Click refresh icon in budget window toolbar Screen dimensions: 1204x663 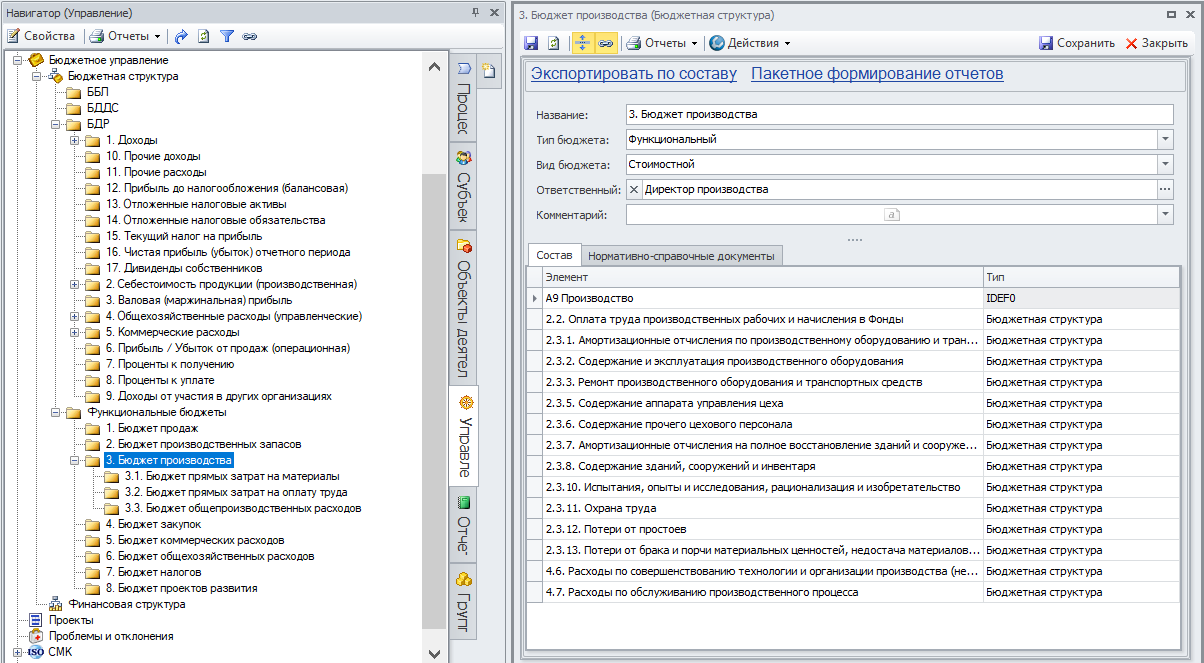pyautogui.click(x=554, y=43)
